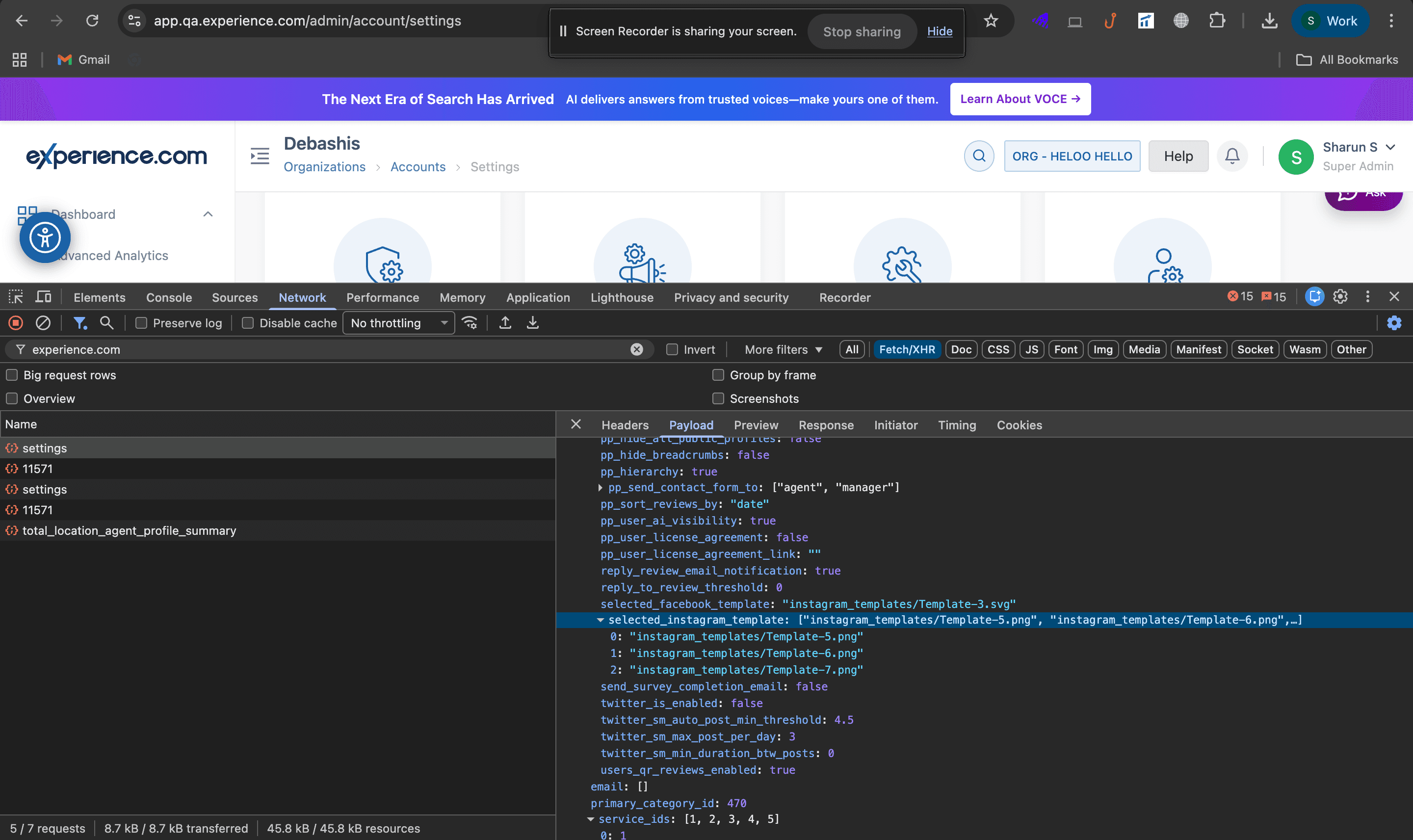
Task: Toggle the device toolbar icon
Action: pos(44,297)
